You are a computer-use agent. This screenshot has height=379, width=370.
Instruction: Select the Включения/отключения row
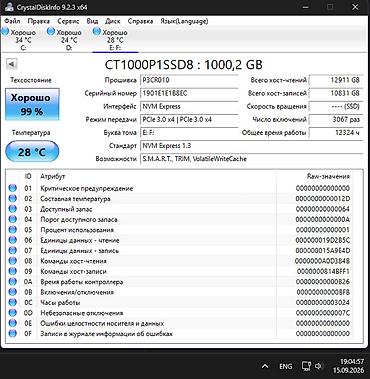click(180, 292)
